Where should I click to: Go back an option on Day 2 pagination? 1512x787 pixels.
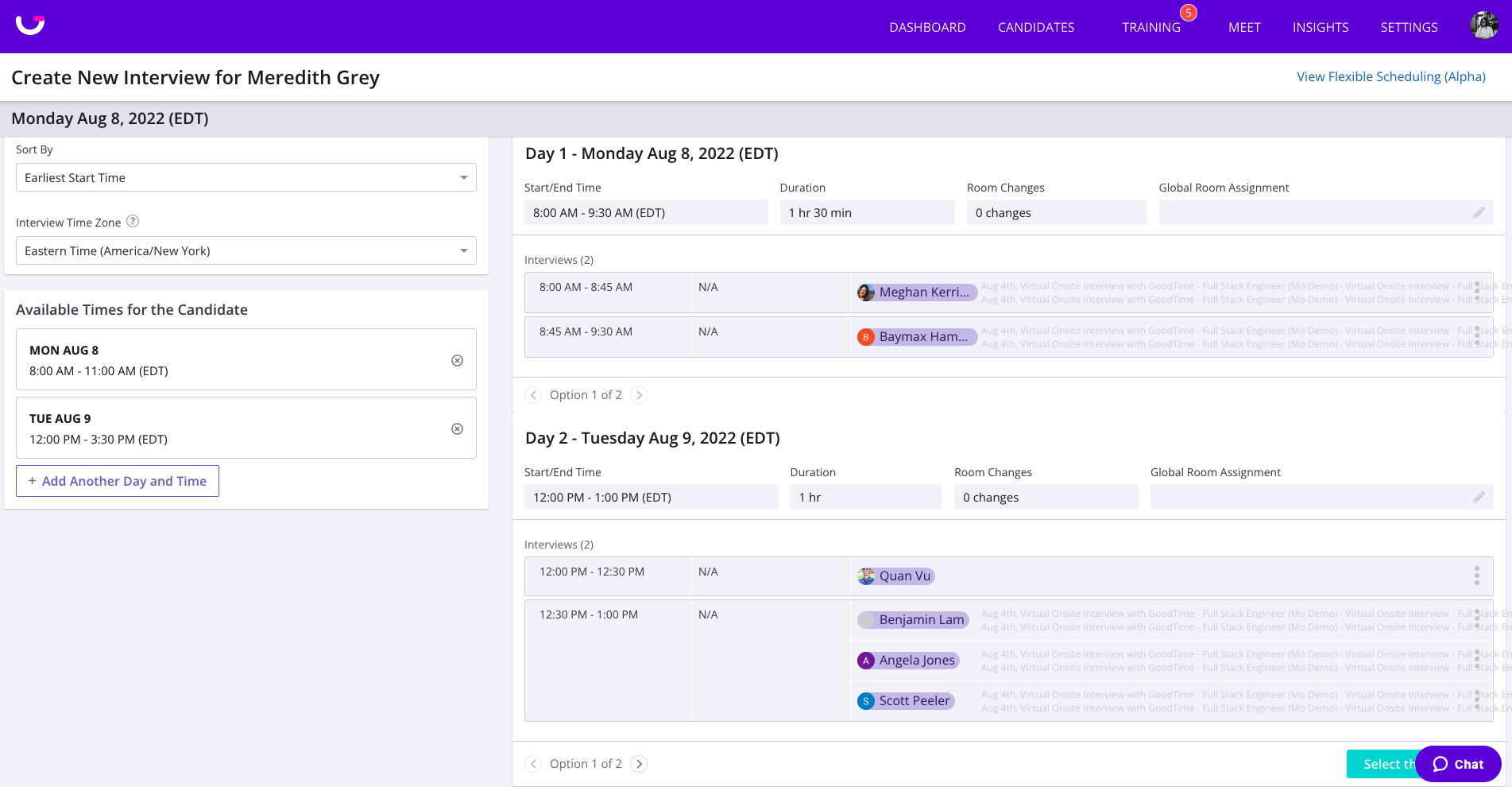point(533,763)
